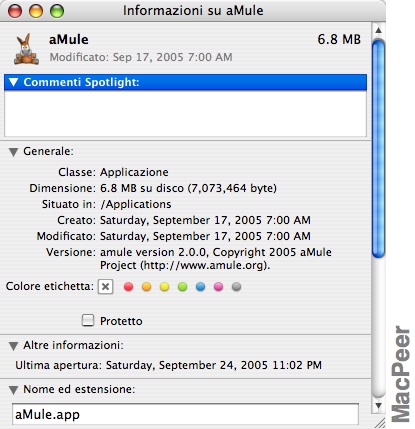
Task: Click the aMule donkey application icon
Action: click(x=26, y=49)
